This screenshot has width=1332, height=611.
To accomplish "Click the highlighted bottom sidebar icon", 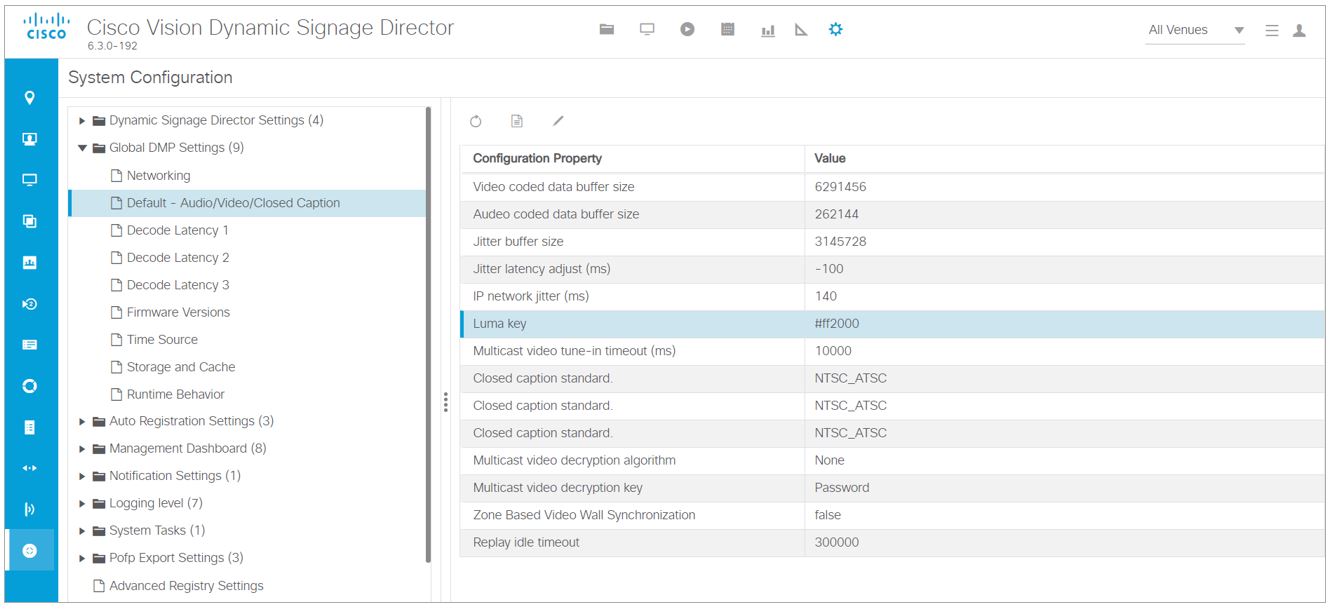I will (30, 551).
